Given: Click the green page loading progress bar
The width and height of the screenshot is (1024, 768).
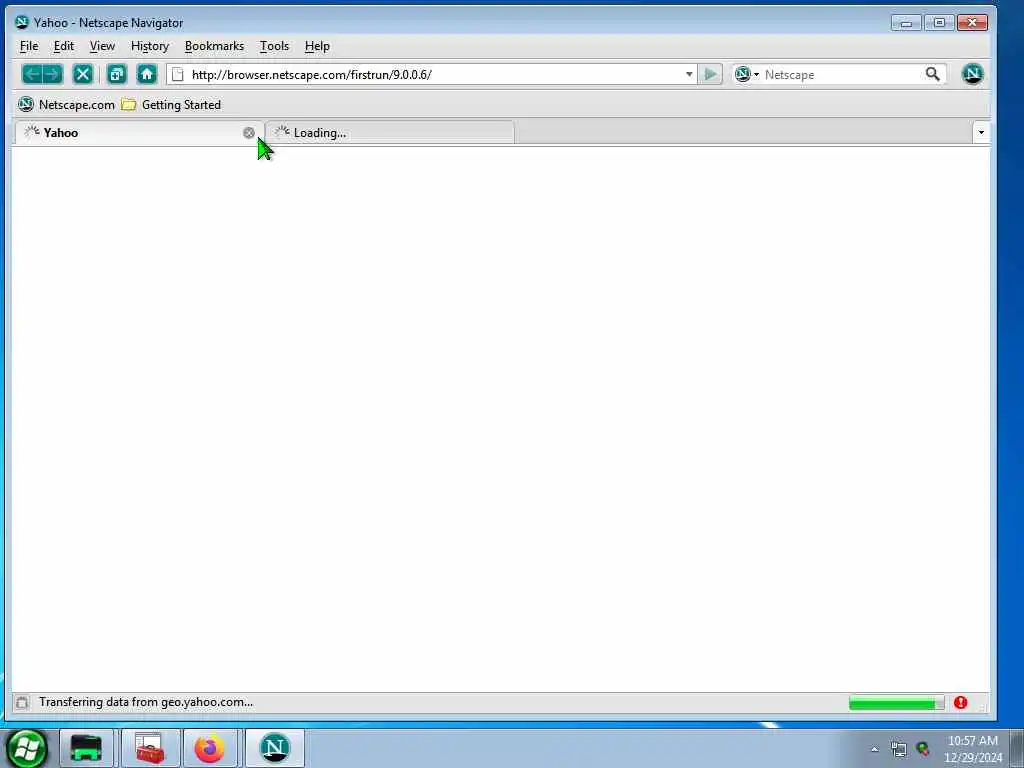Looking at the screenshot, I should 896,703.
